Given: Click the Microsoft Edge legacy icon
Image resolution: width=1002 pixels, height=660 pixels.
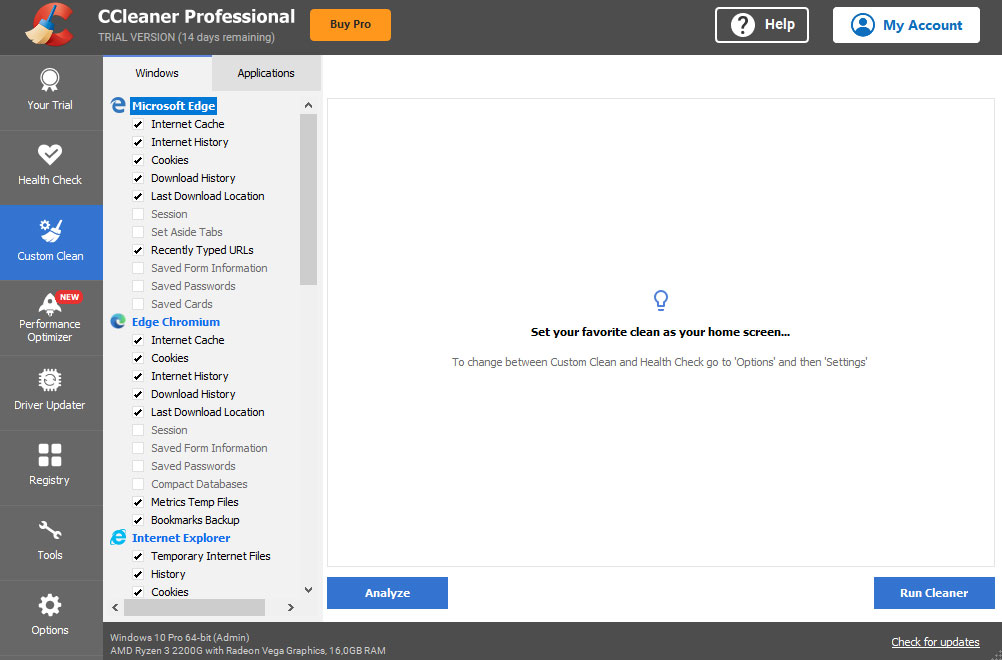Looking at the screenshot, I should (118, 105).
